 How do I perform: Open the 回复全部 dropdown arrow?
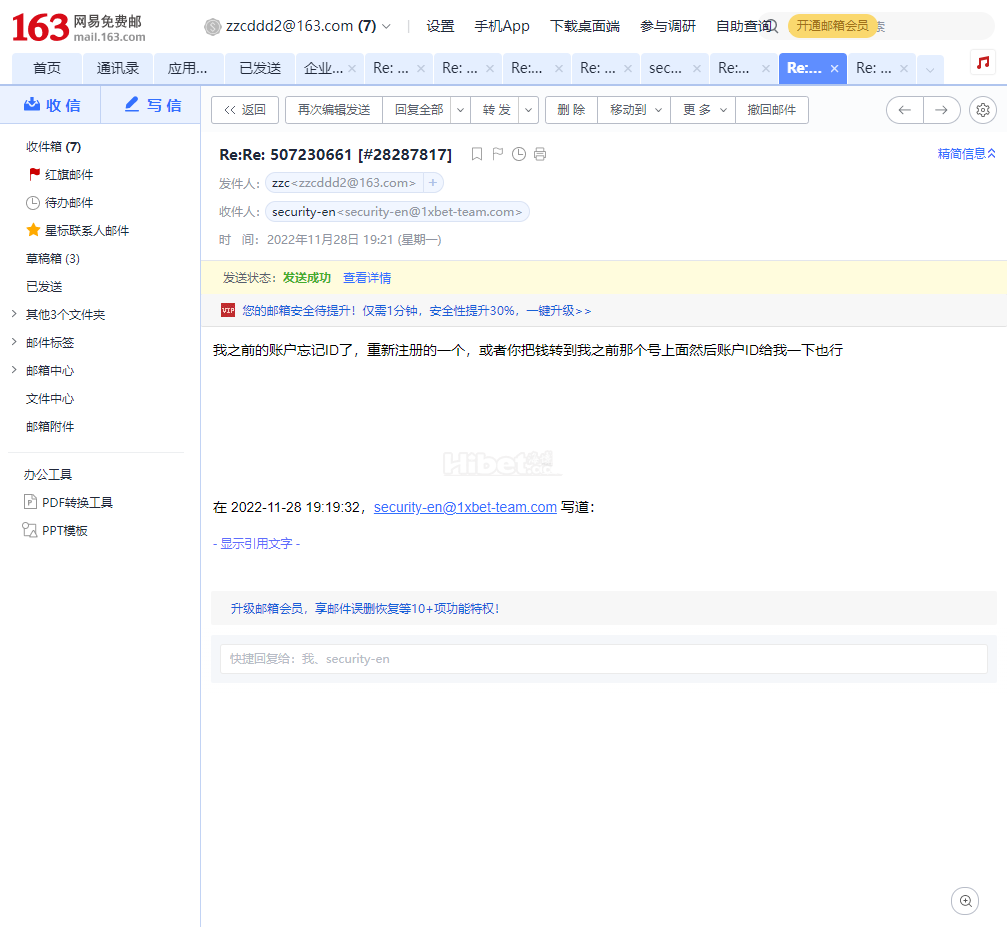(x=460, y=110)
